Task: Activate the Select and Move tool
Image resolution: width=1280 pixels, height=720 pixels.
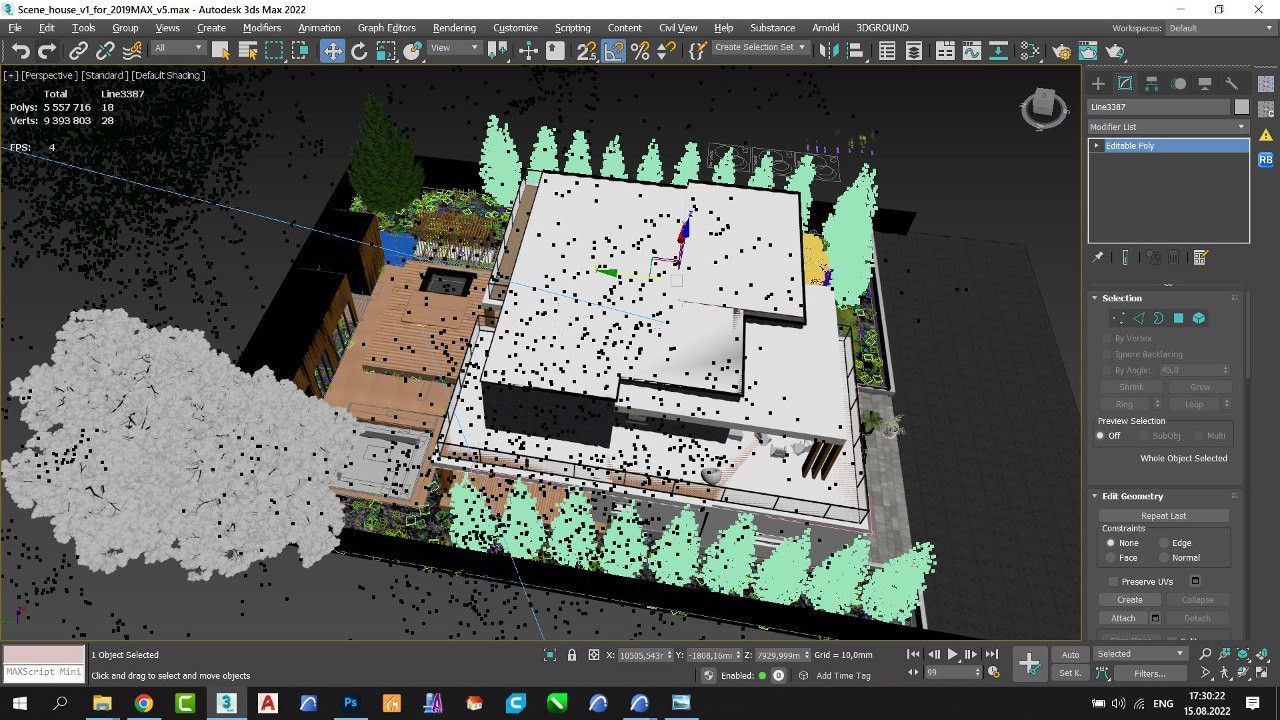Action: tap(332, 51)
